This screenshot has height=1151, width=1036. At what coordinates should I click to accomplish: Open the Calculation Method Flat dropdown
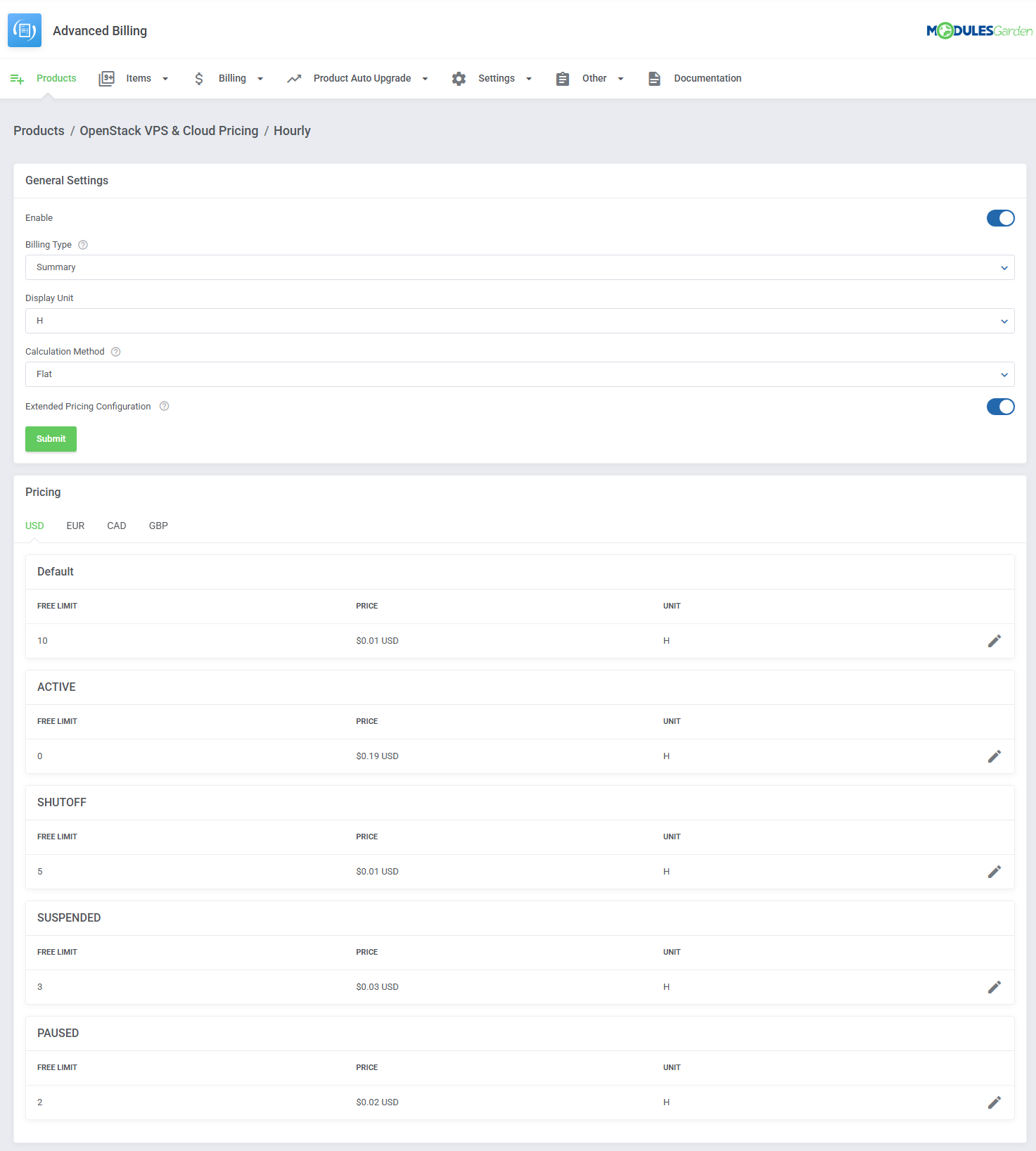click(x=520, y=374)
